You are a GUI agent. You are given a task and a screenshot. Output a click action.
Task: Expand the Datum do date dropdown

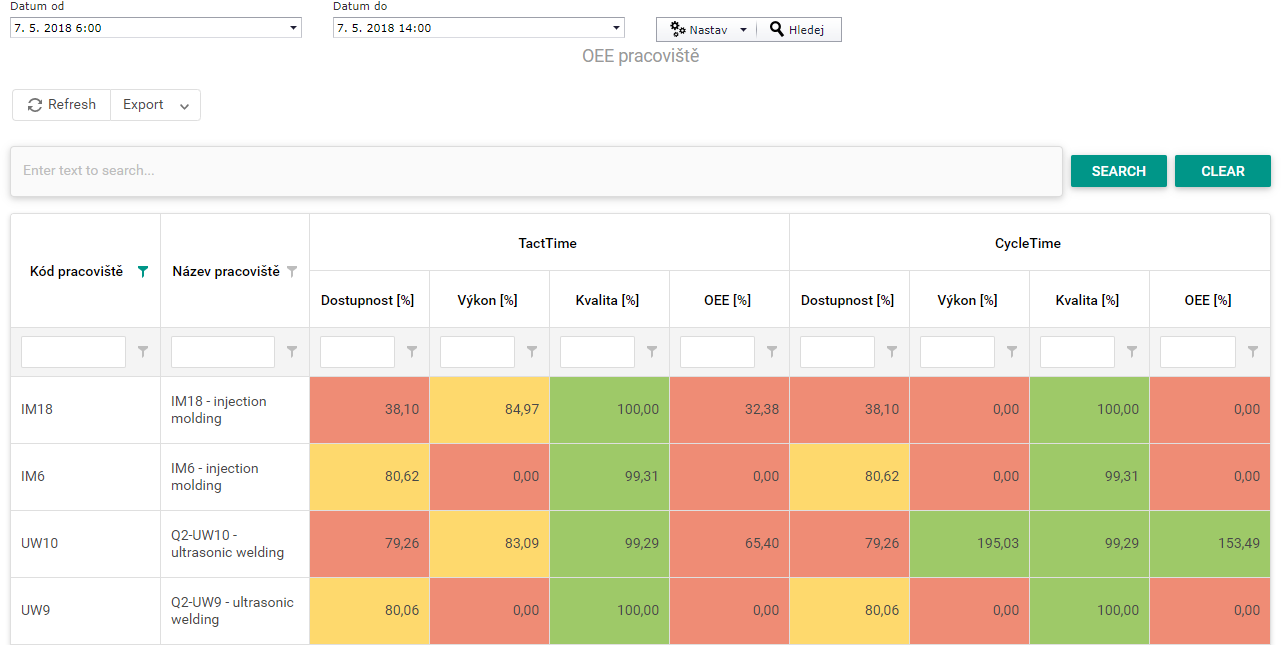click(x=616, y=28)
